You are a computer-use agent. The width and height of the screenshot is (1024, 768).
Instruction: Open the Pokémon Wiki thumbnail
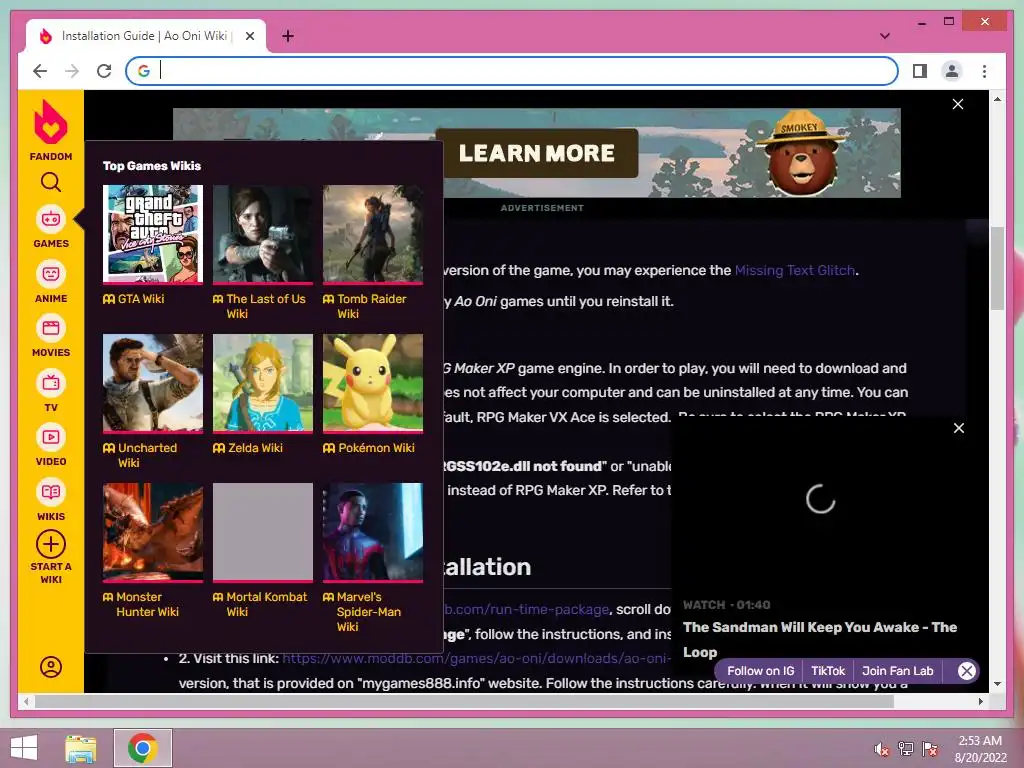point(373,383)
